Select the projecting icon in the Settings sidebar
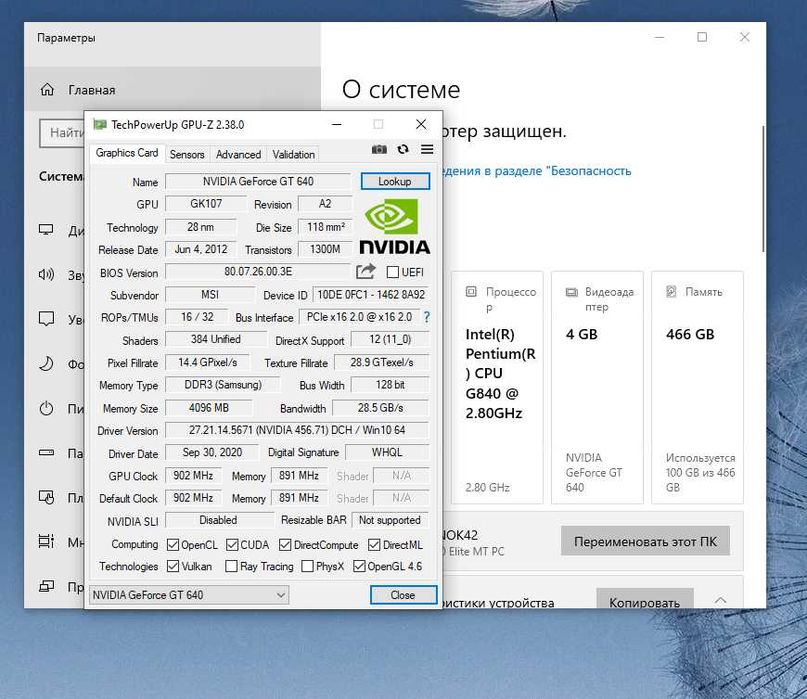Image resolution: width=807 pixels, height=699 pixels. point(46,586)
